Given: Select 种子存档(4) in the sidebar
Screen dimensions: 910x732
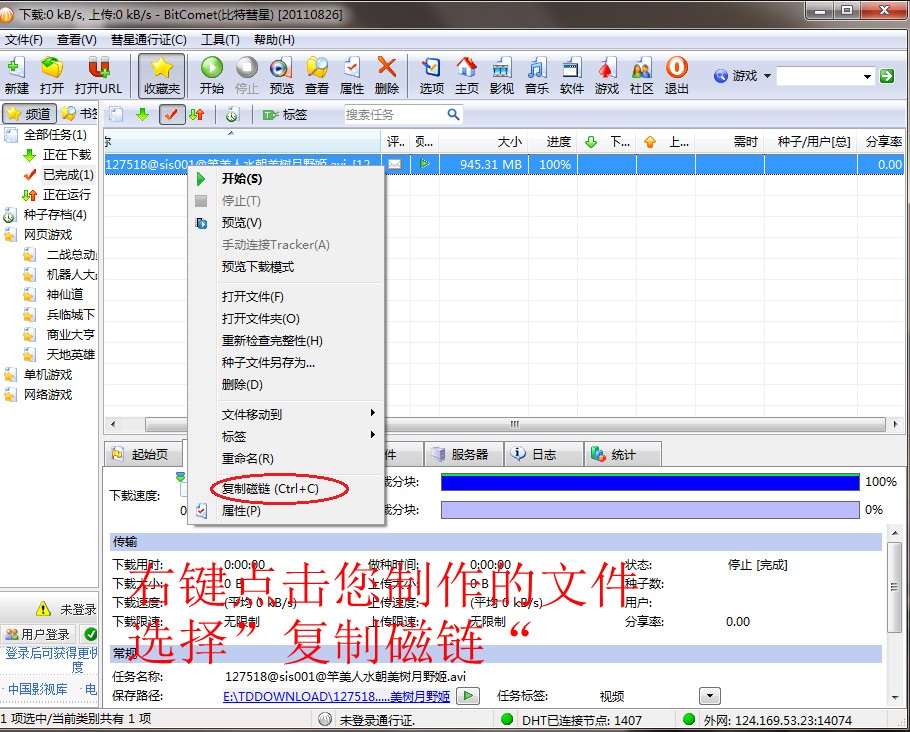Looking at the screenshot, I should [55, 215].
